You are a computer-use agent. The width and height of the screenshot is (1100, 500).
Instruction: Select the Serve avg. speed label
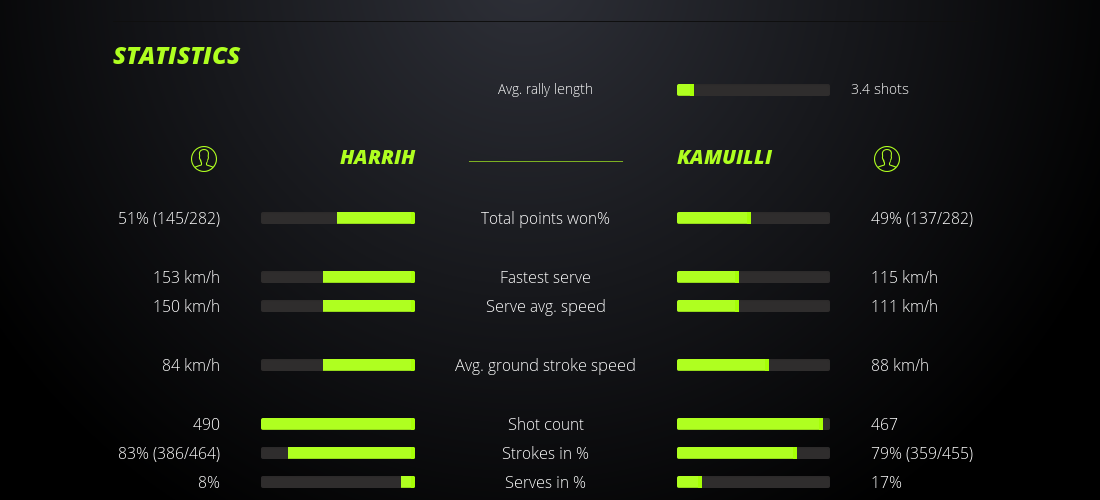[x=545, y=306]
